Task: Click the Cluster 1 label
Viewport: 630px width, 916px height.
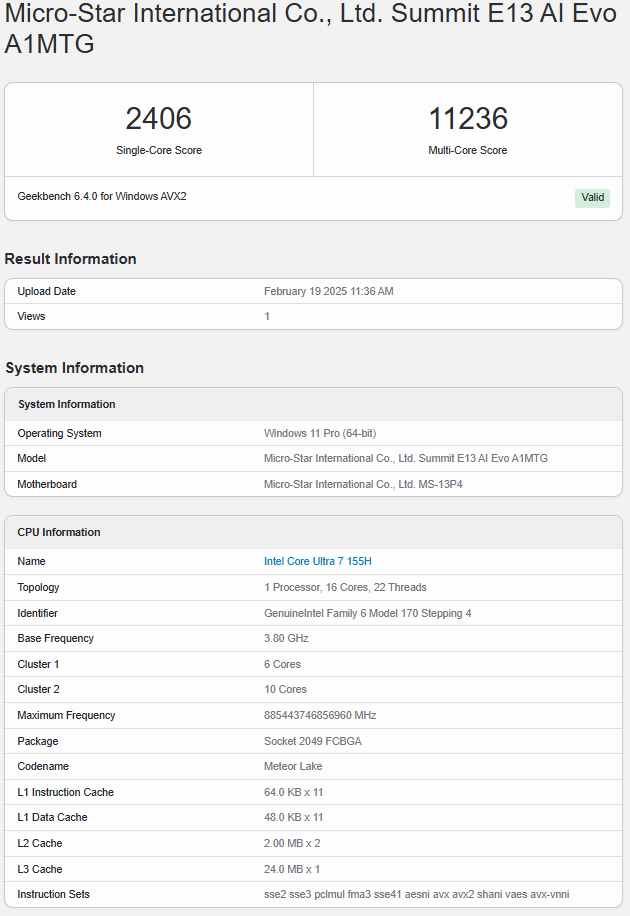Action: 38,664
